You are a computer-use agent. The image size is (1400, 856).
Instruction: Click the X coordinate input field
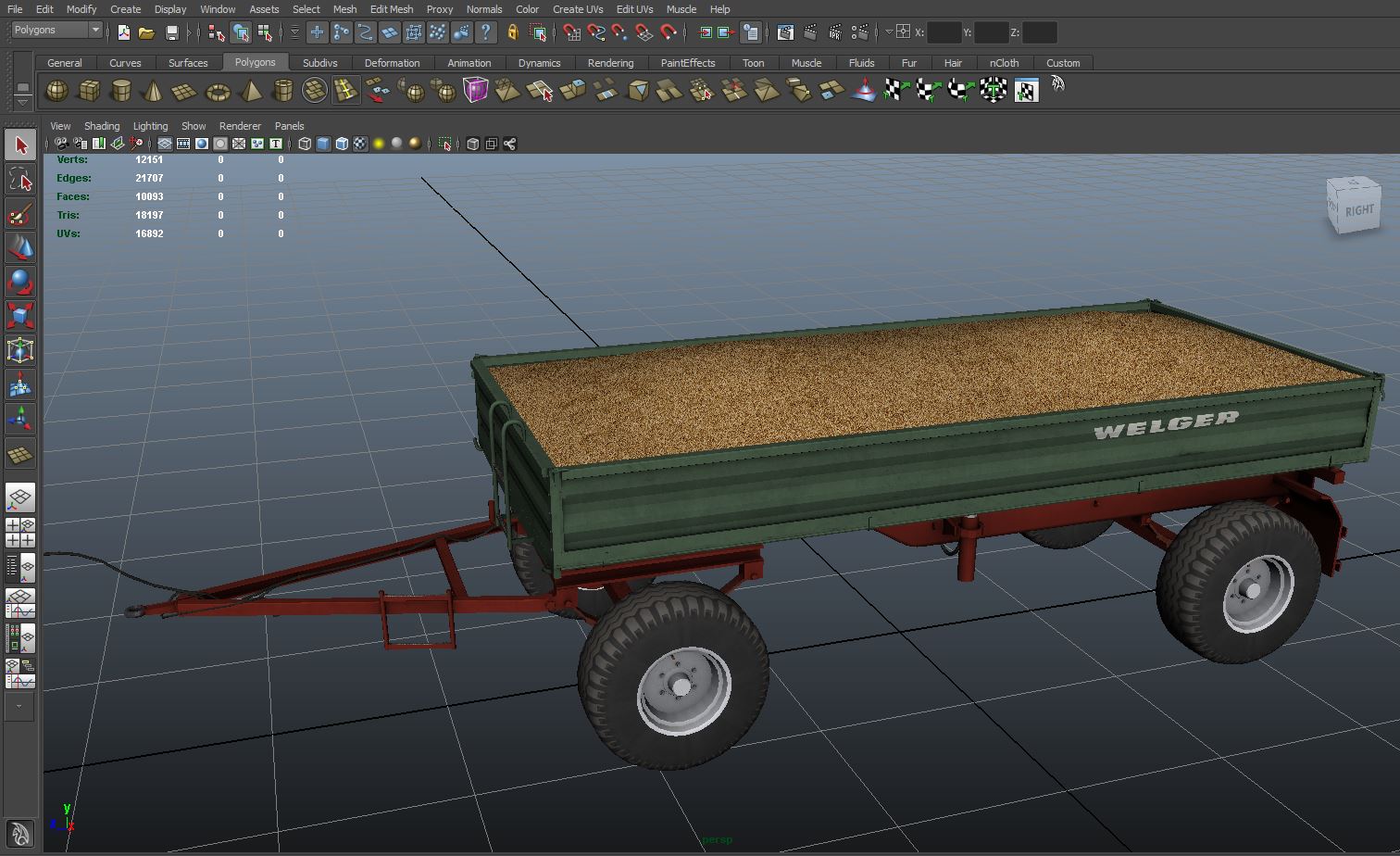tap(944, 32)
